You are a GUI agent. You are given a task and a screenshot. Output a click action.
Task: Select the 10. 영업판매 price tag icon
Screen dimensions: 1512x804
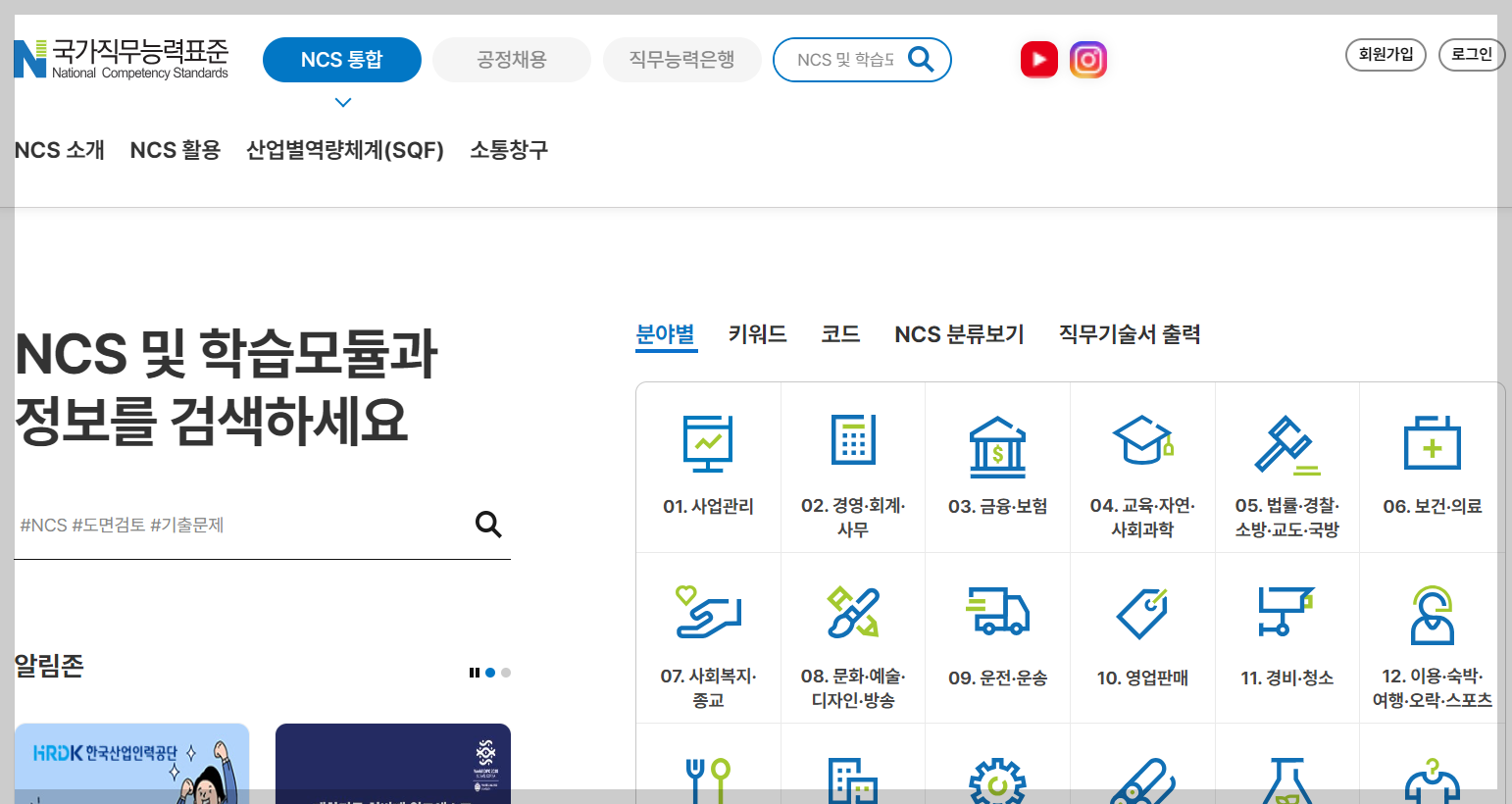pyautogui.click(x=1142, y=613)
